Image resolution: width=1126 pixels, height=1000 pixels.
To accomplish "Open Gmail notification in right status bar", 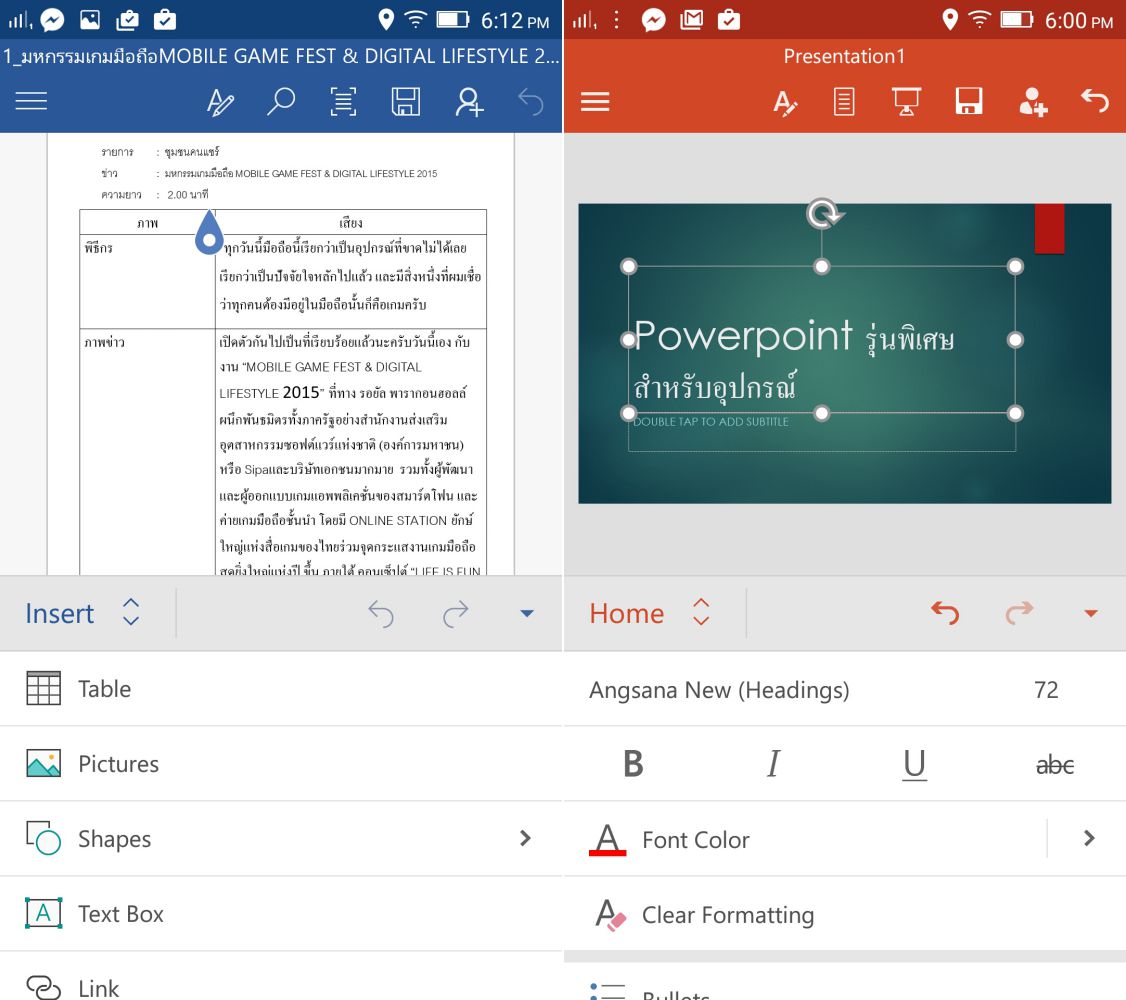I will [x=692, y=20].
